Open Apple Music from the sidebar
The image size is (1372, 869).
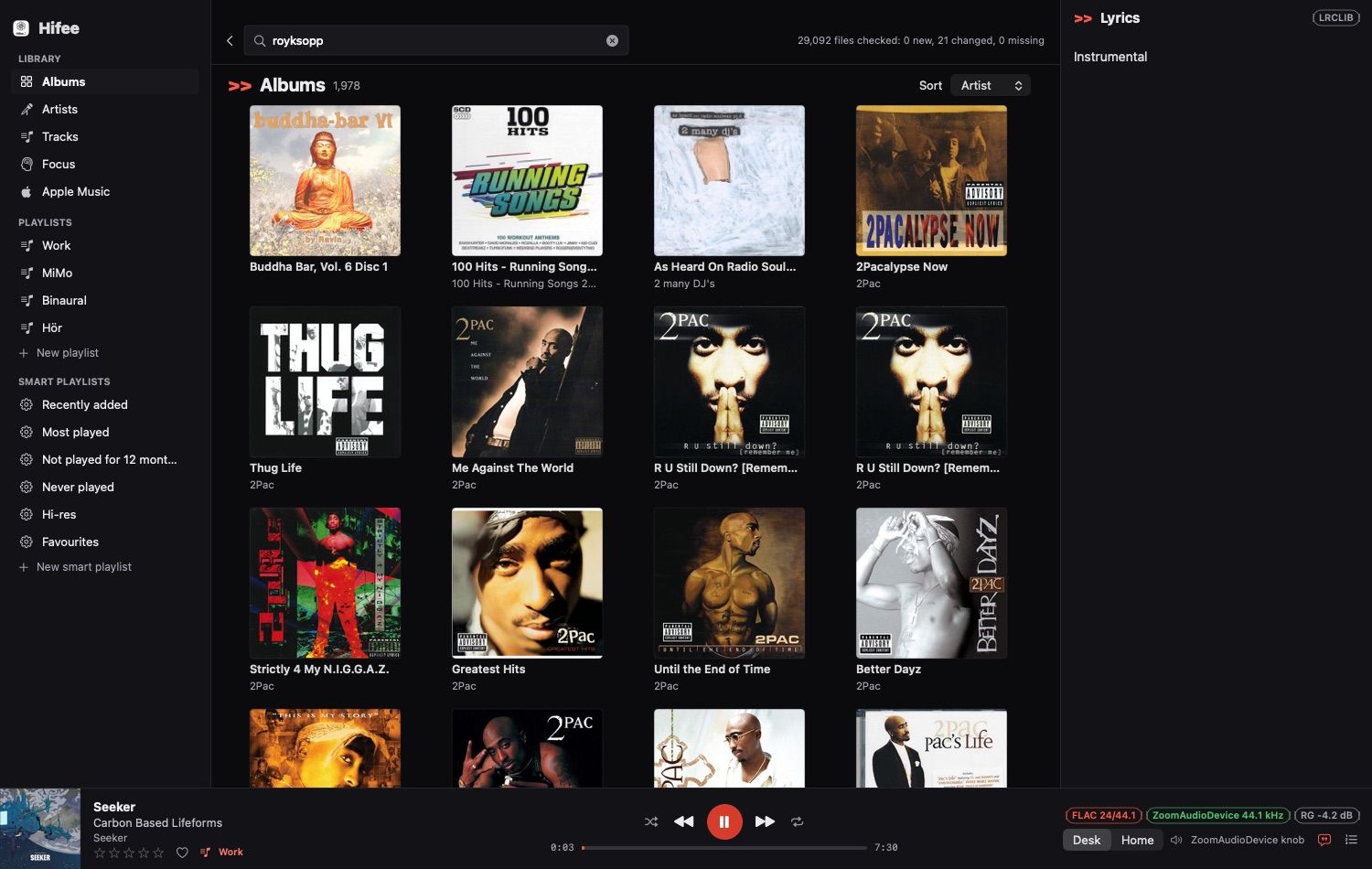(x=105, y=191)
